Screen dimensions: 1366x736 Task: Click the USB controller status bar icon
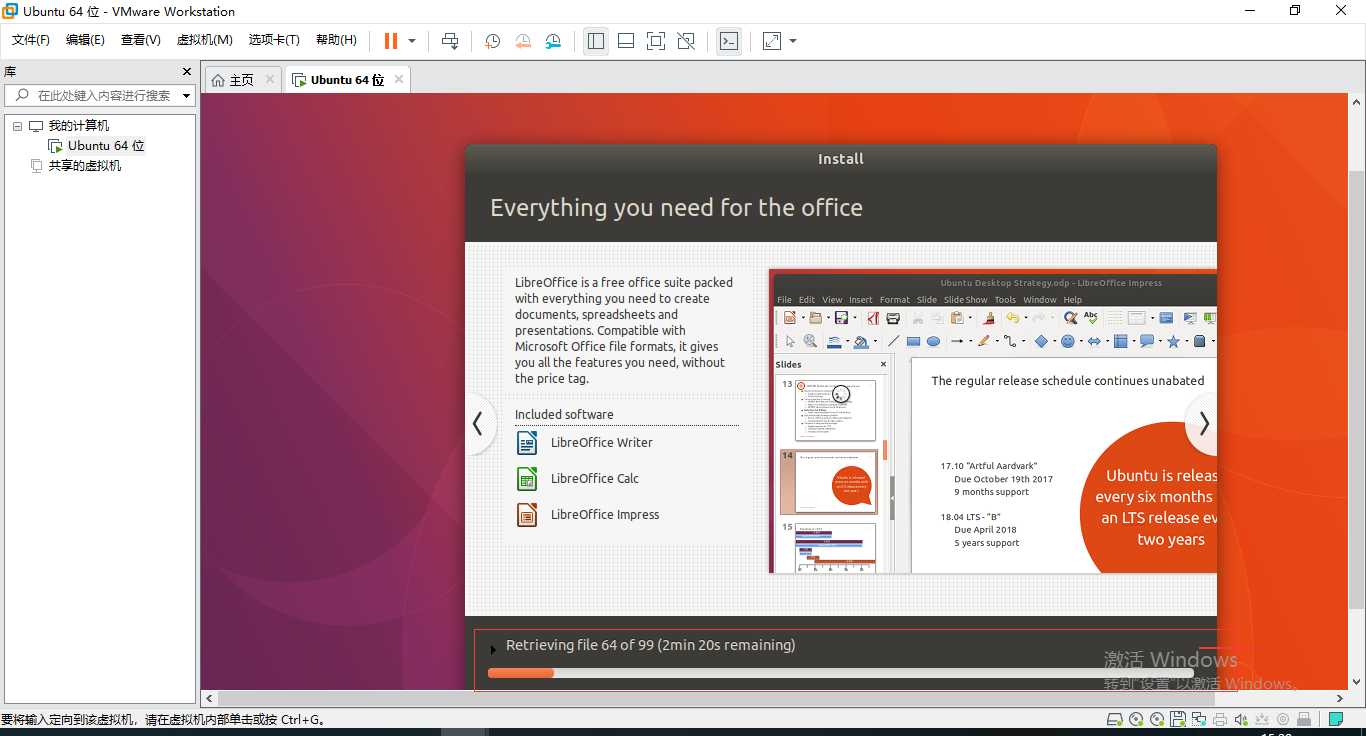(1262, 719)
